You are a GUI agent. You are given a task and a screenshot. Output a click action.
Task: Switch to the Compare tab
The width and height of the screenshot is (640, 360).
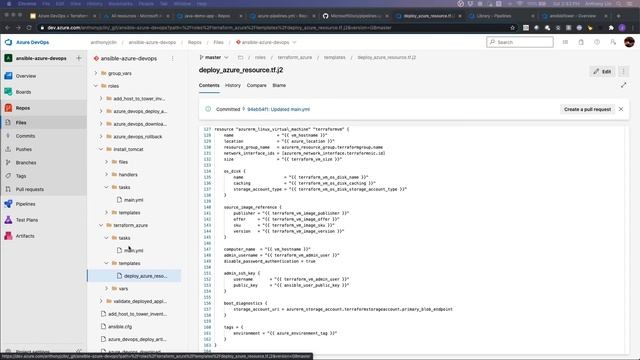point(256,85)
